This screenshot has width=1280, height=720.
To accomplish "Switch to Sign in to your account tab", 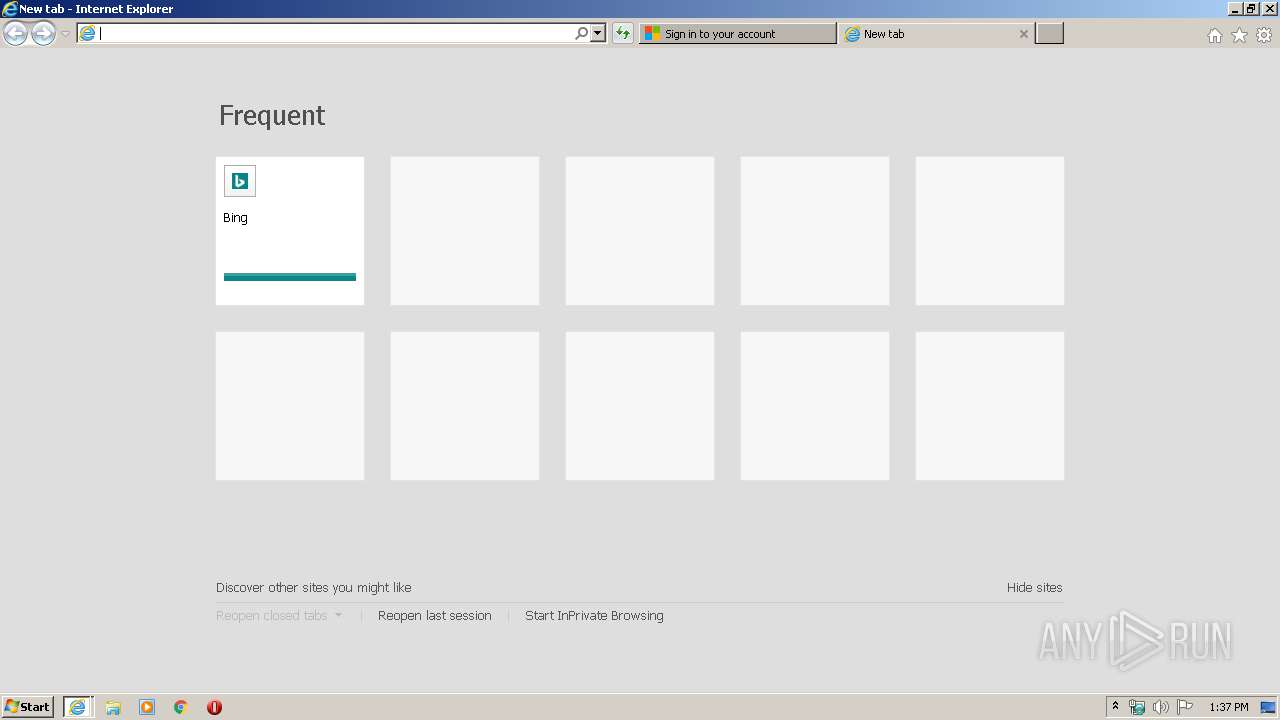I will 737,34.
